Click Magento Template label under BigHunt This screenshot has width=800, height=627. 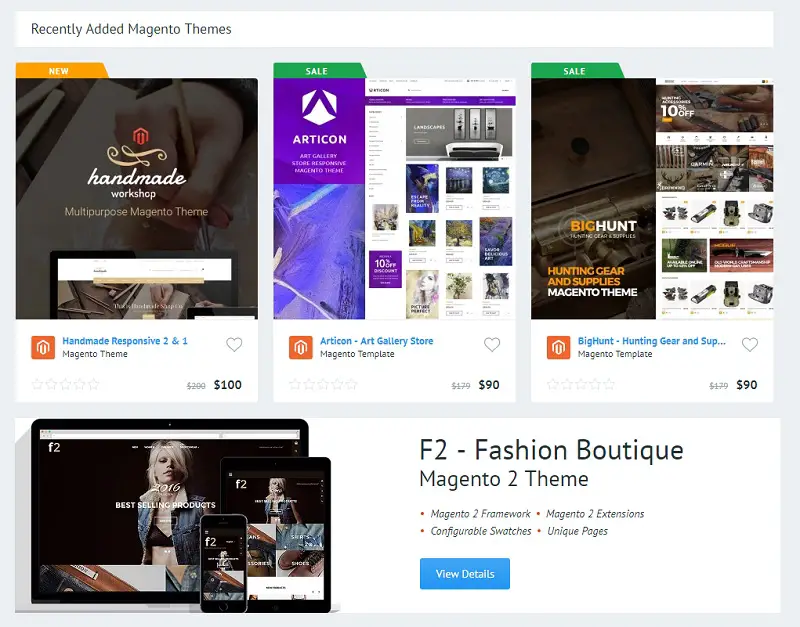click(x=615, y=354)
